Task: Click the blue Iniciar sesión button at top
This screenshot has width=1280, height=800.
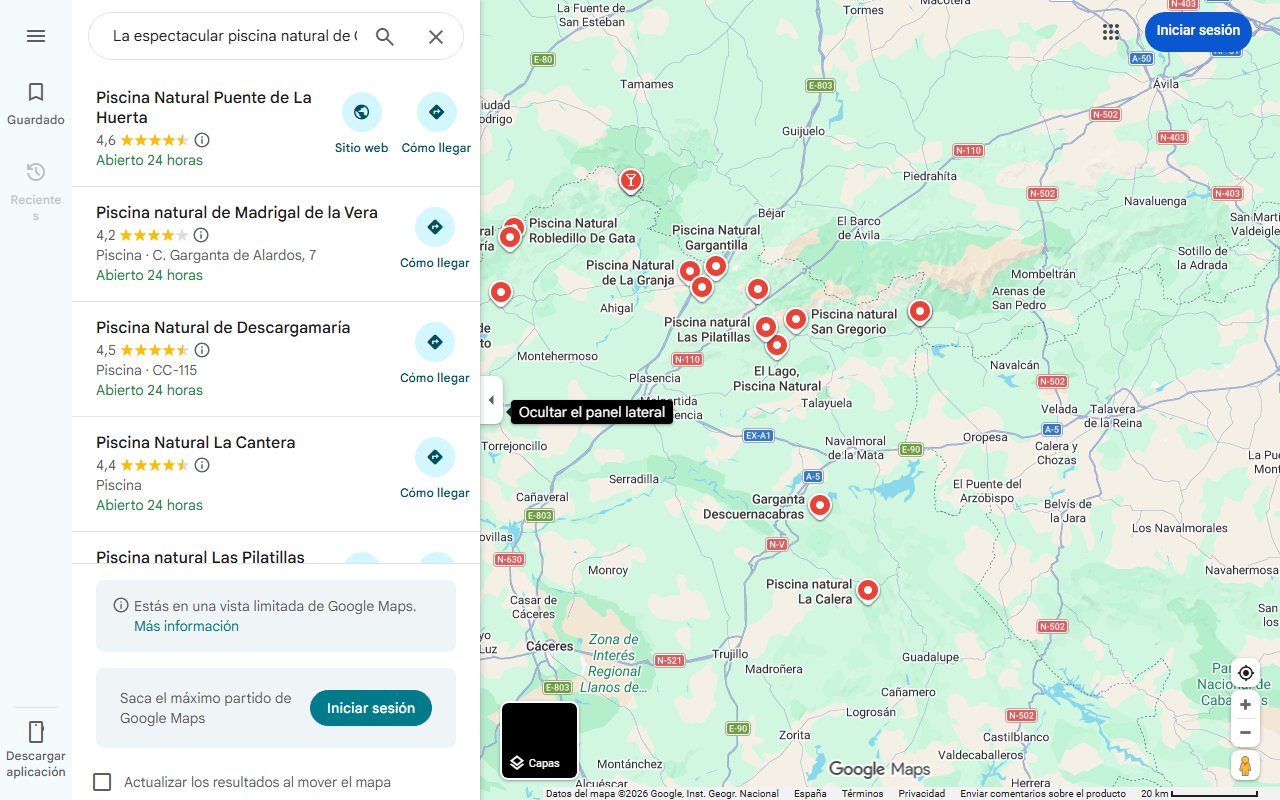Action: click(1198, 31)
